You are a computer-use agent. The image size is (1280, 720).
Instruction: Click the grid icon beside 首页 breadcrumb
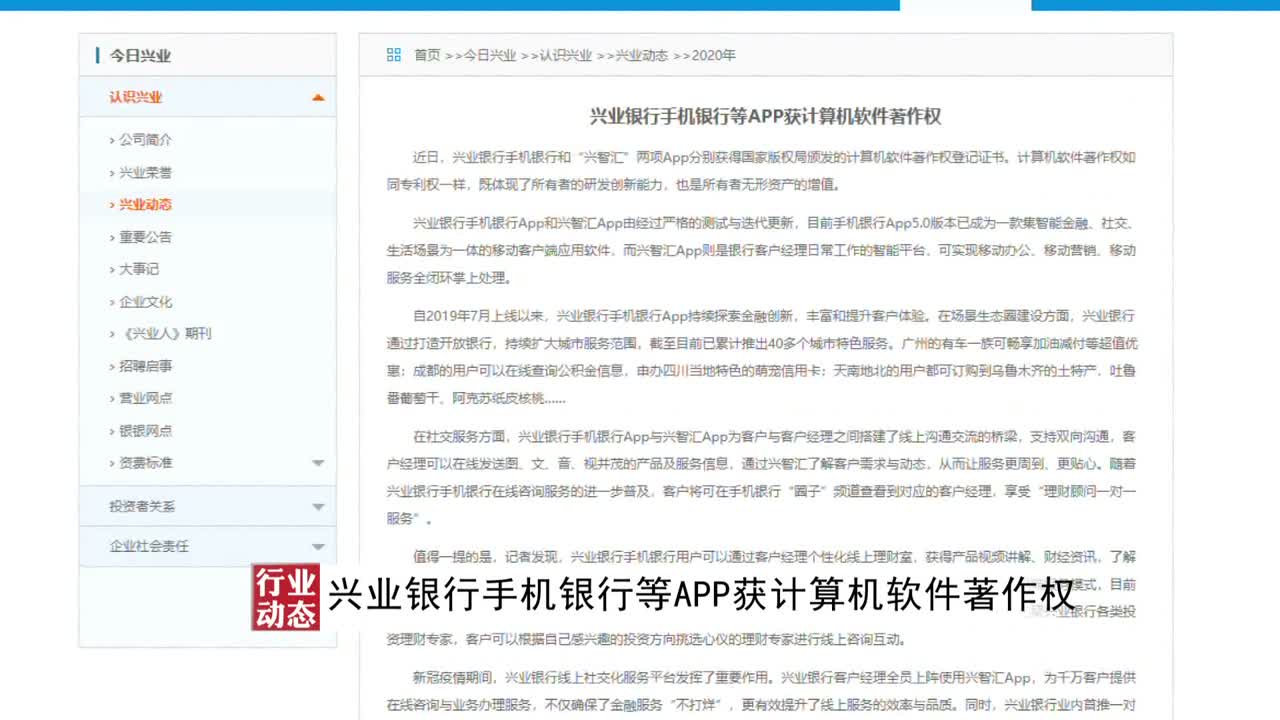tap(394, 55)
